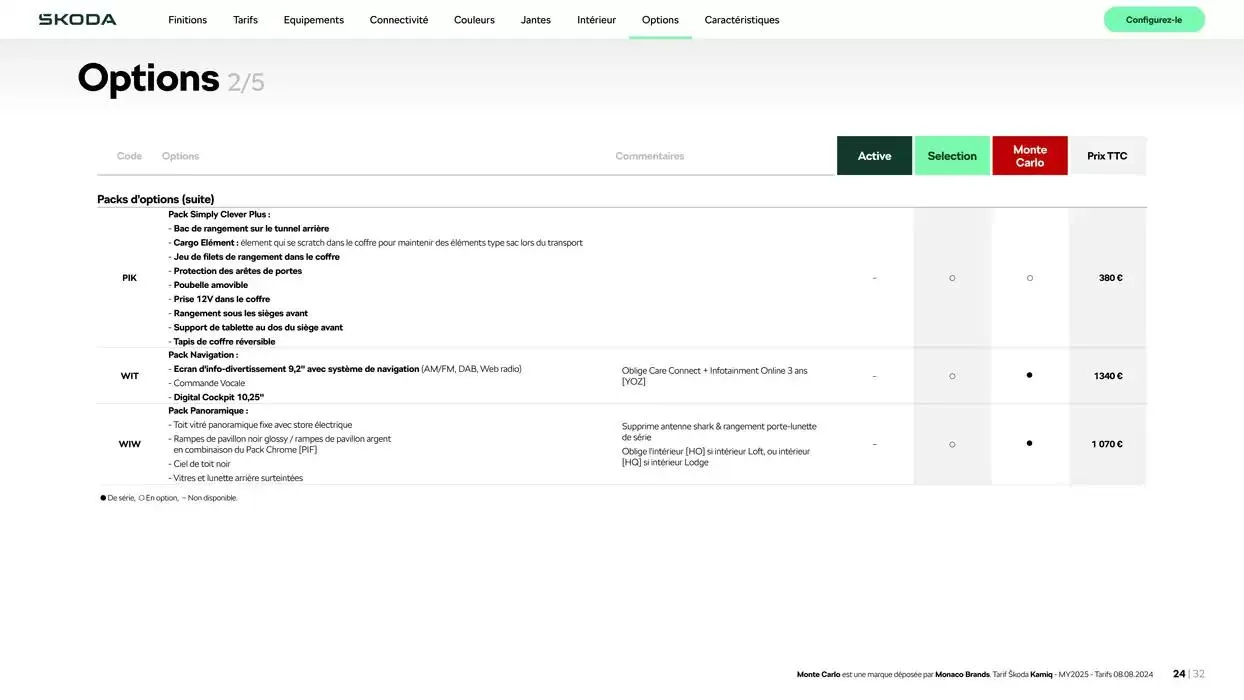Select WIW option circle under Selection
Viewport: 1244px width, 700px height.
tap(952, 444)
